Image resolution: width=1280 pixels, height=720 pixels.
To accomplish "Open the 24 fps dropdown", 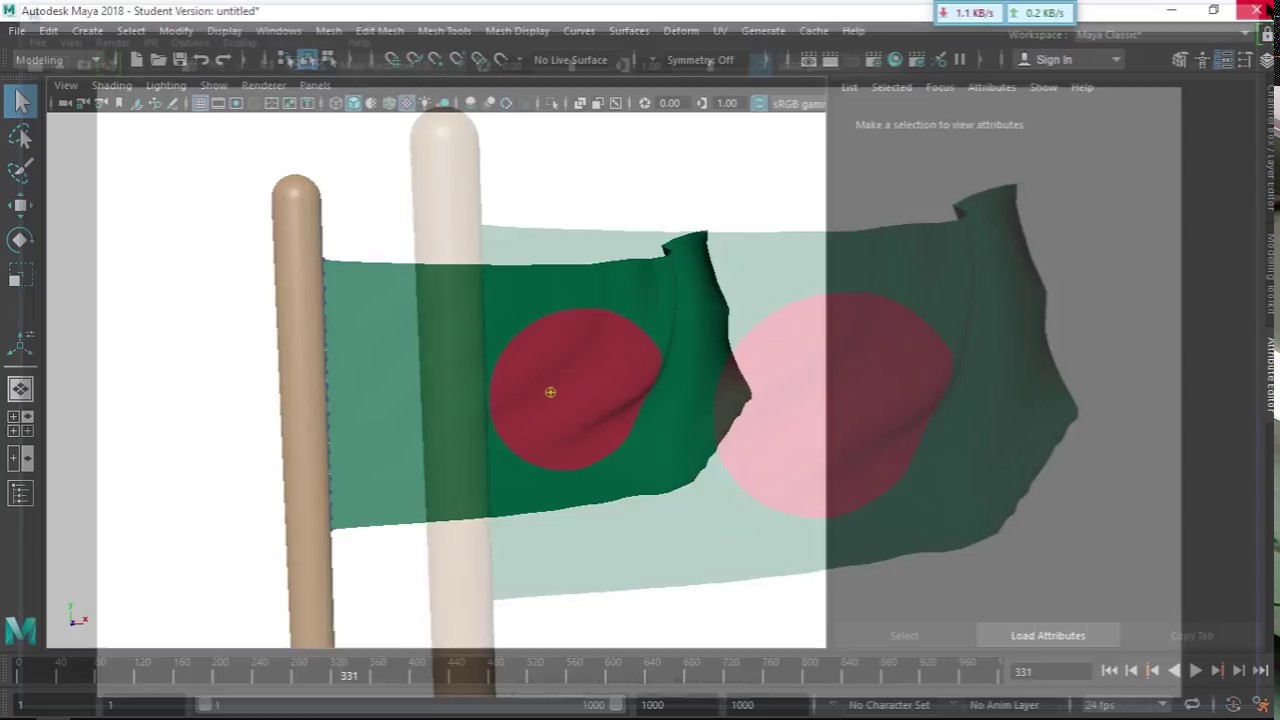I will [x=1125, y=705].
